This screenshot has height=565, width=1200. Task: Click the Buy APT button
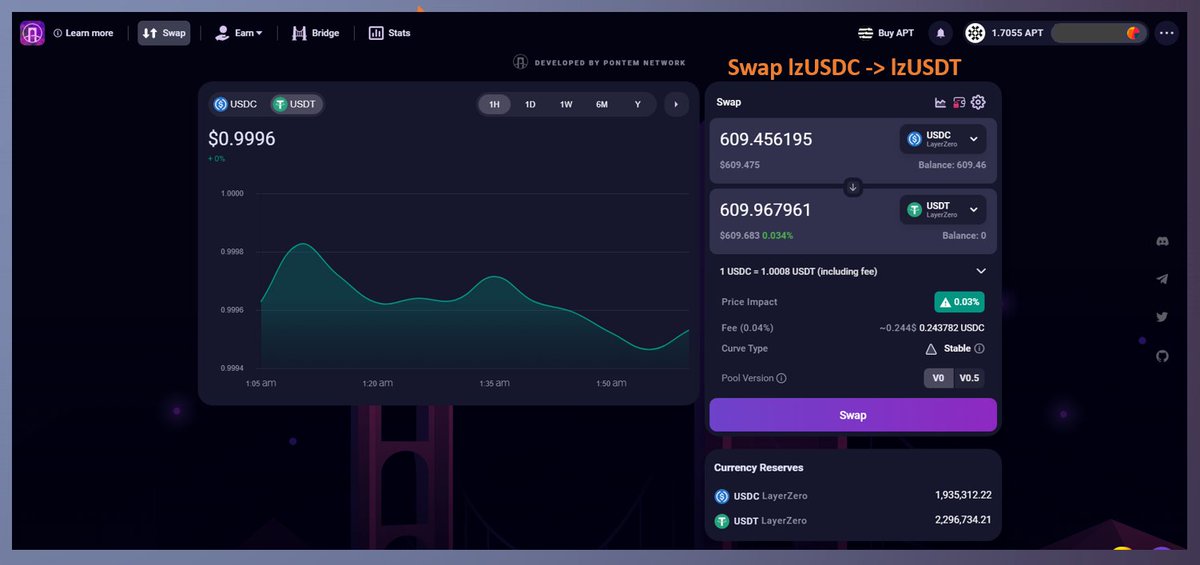click(886, 33)
